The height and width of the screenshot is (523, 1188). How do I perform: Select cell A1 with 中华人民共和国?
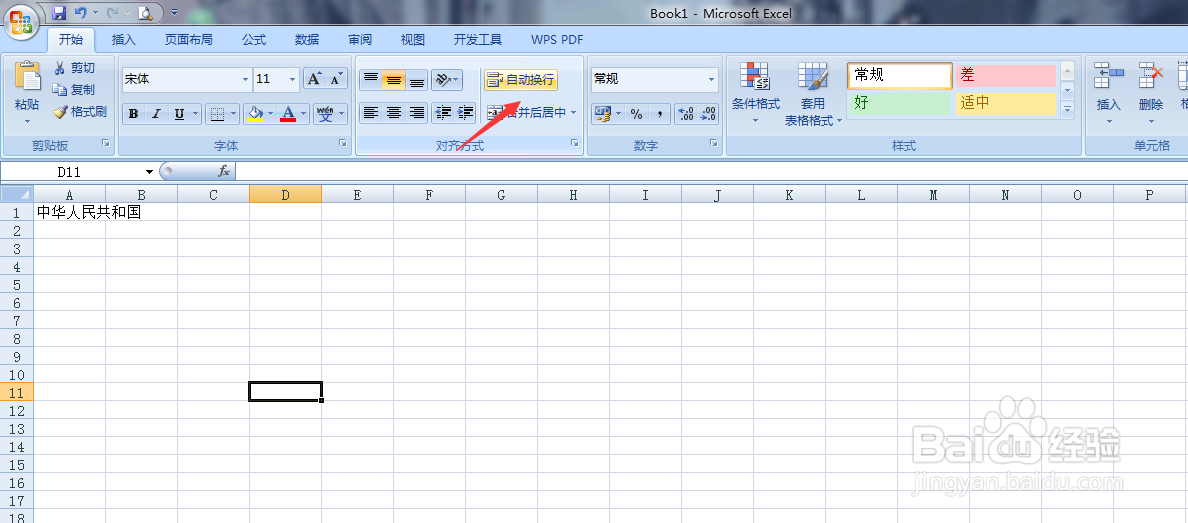click(70, 212)
